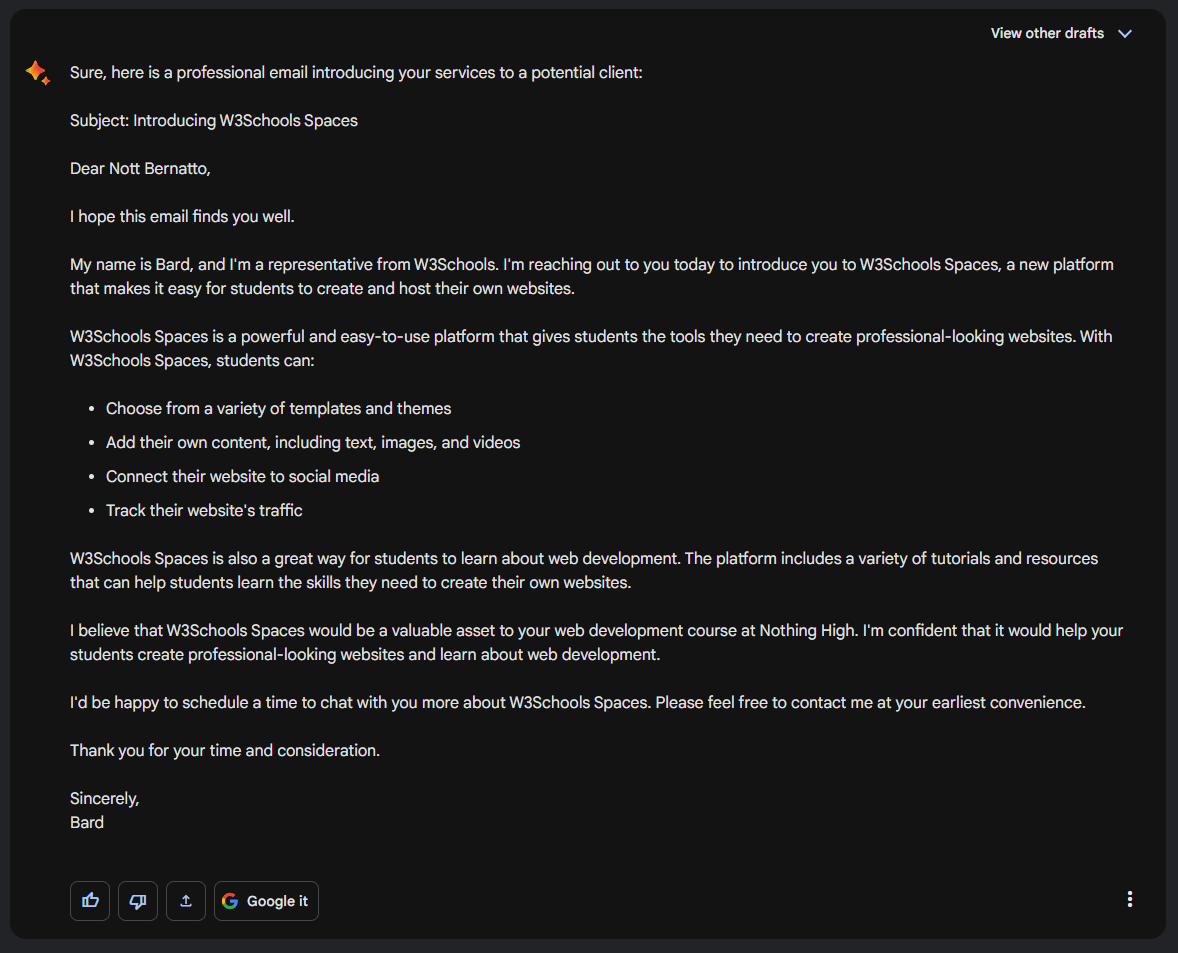Click the Sure, here is a professional email line
1178x953 pixels.
(x=356, y=73)
